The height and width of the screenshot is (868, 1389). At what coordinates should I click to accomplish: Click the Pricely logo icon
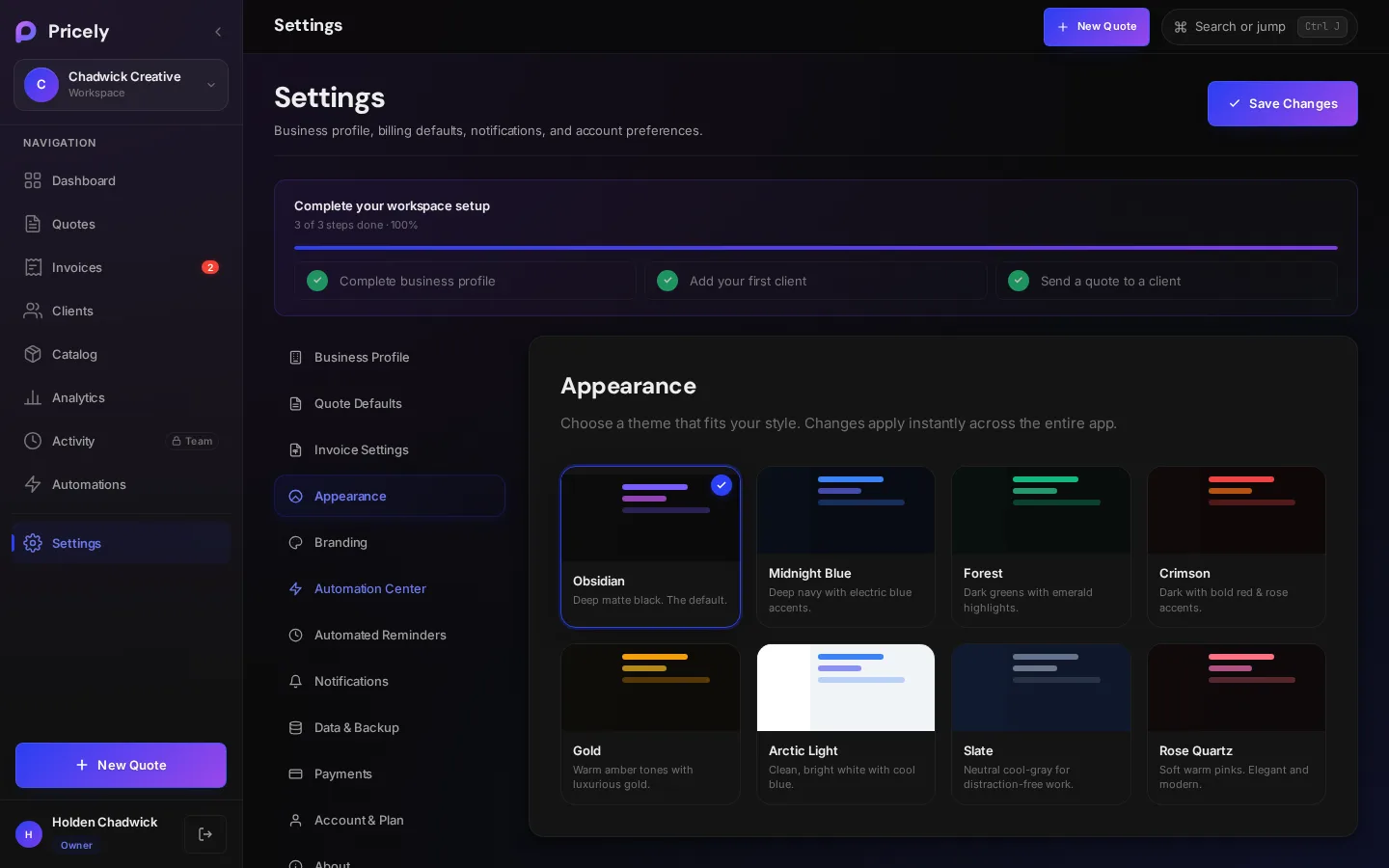(x=26, y=32)
